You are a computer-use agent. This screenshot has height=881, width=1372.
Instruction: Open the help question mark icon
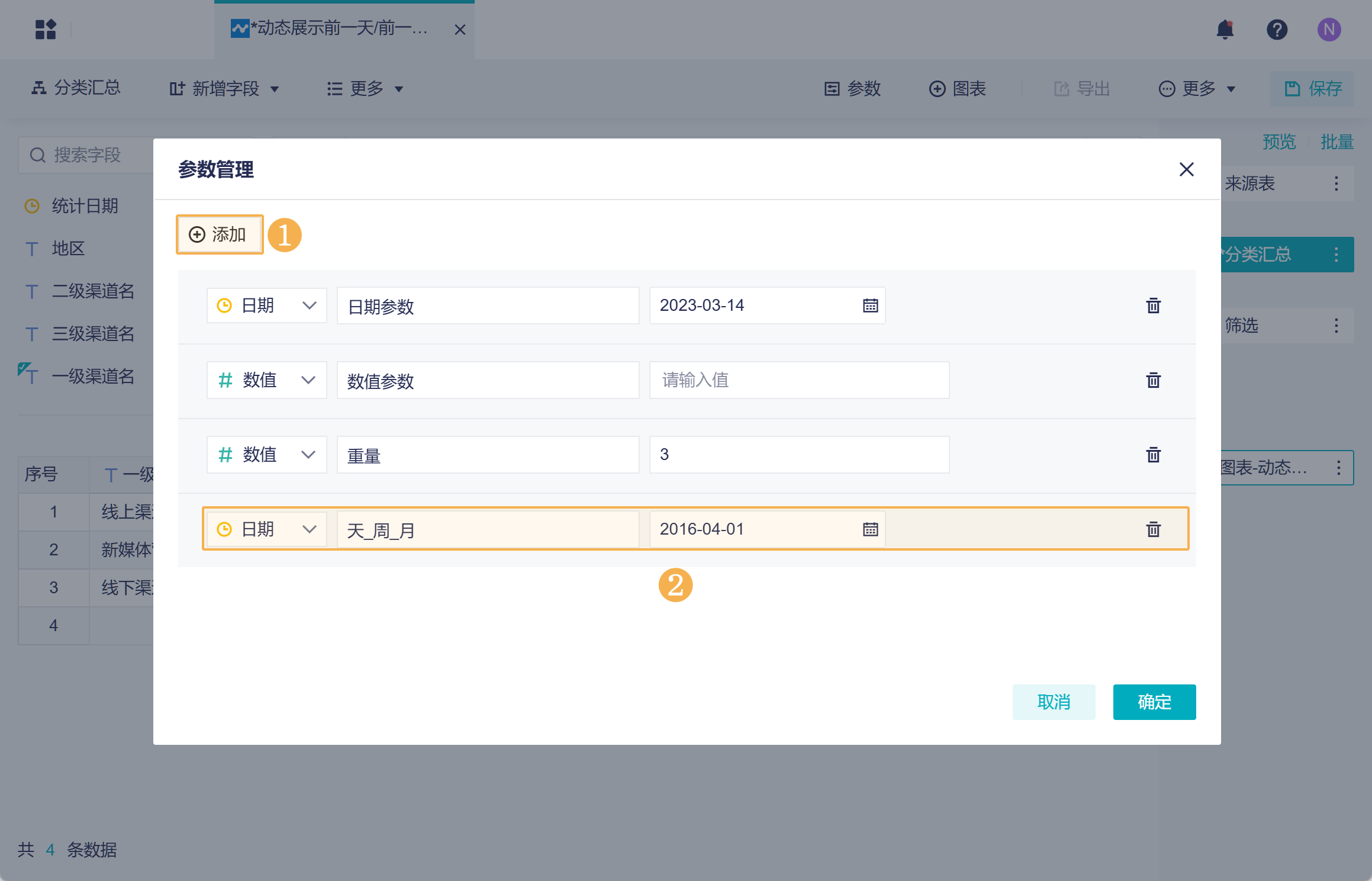pyautogui.click(x=1277, y=30)
